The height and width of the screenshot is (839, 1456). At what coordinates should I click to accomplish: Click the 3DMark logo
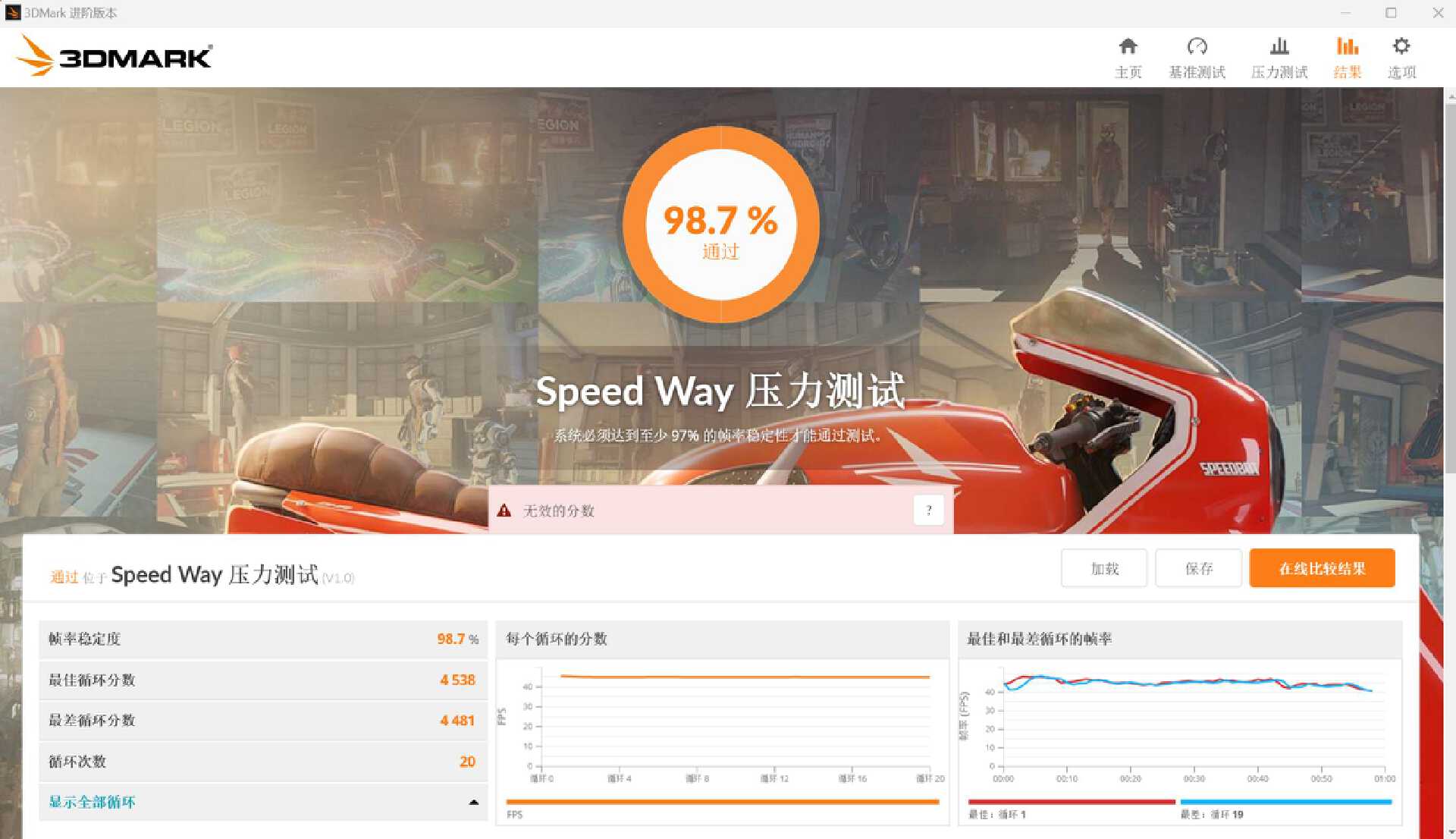114,56
